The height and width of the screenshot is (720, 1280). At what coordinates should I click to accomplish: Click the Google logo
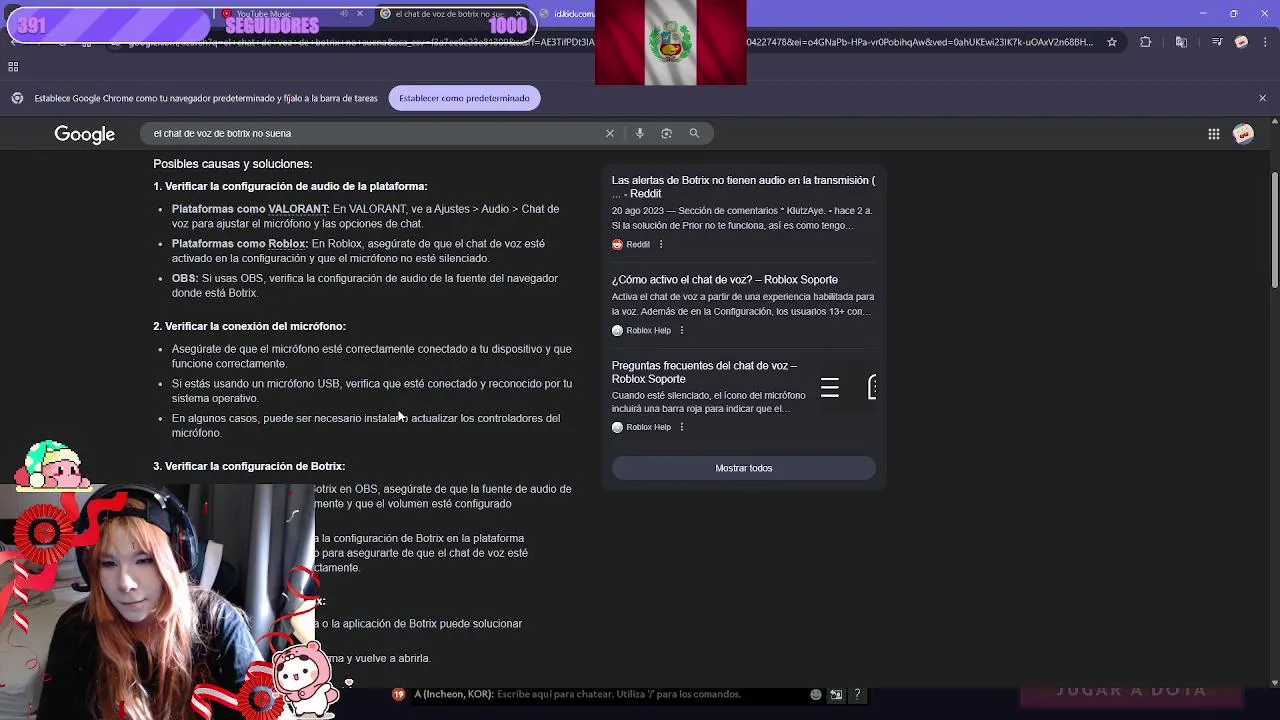pos(85,134)
